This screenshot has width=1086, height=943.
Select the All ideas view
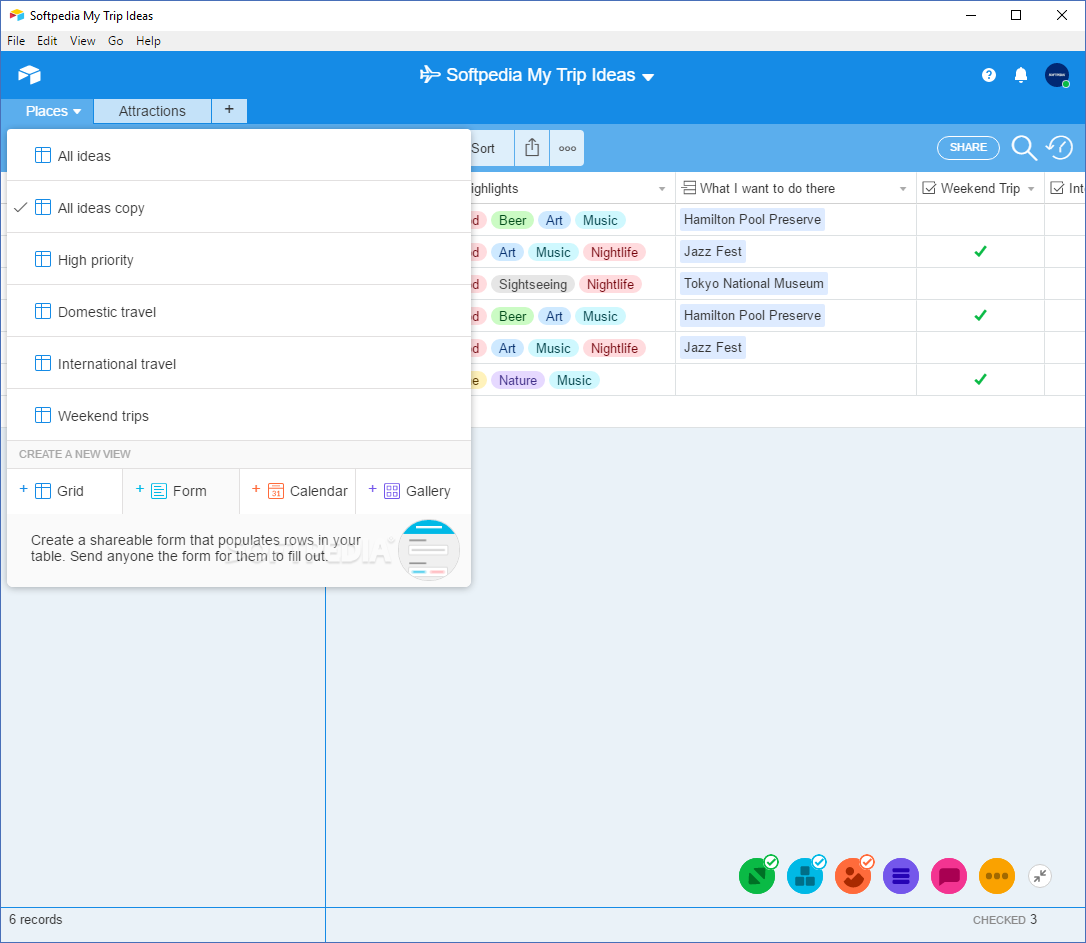[x=239, y=156]
